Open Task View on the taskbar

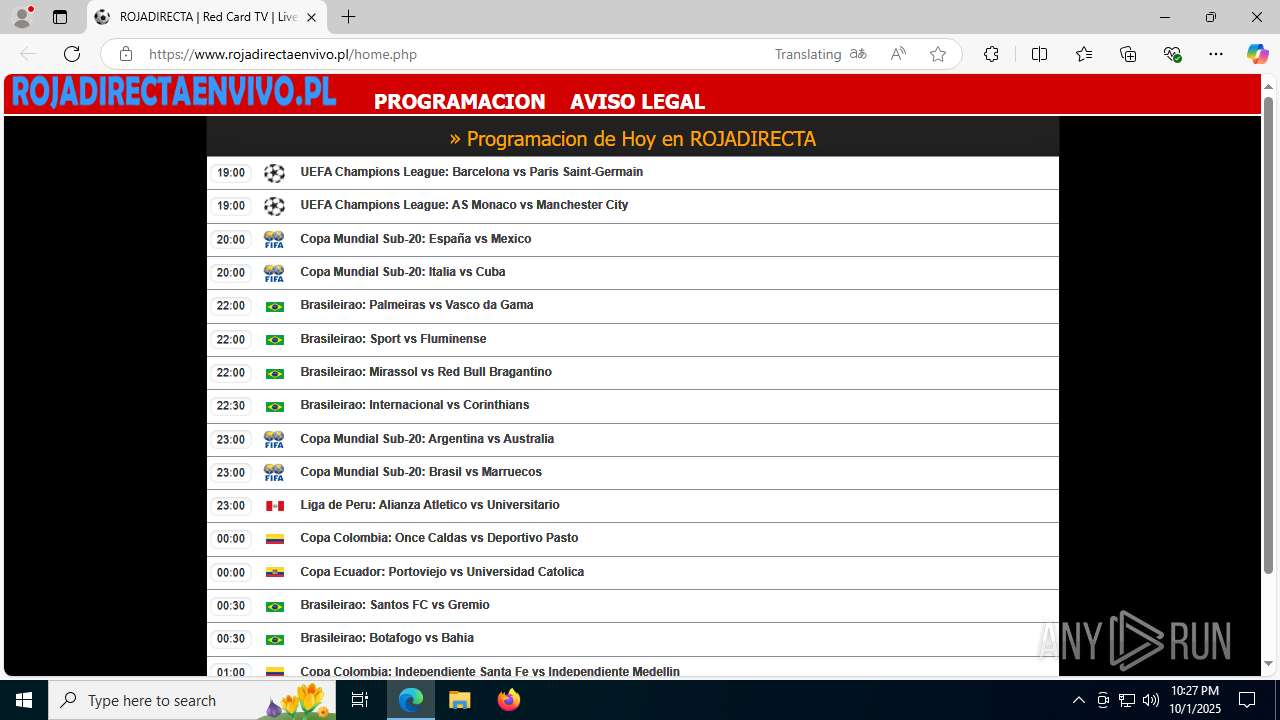361,700
